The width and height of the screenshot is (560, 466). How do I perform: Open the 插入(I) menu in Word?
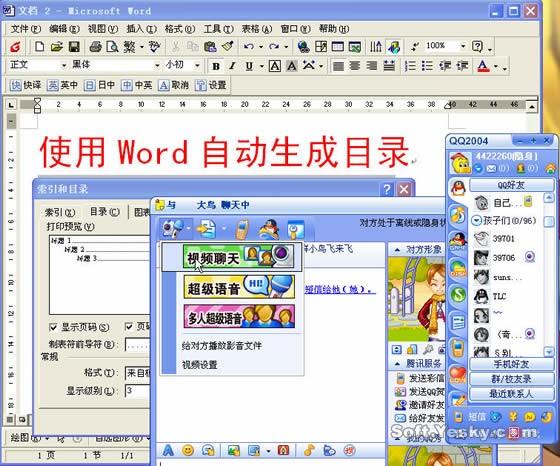141,29
